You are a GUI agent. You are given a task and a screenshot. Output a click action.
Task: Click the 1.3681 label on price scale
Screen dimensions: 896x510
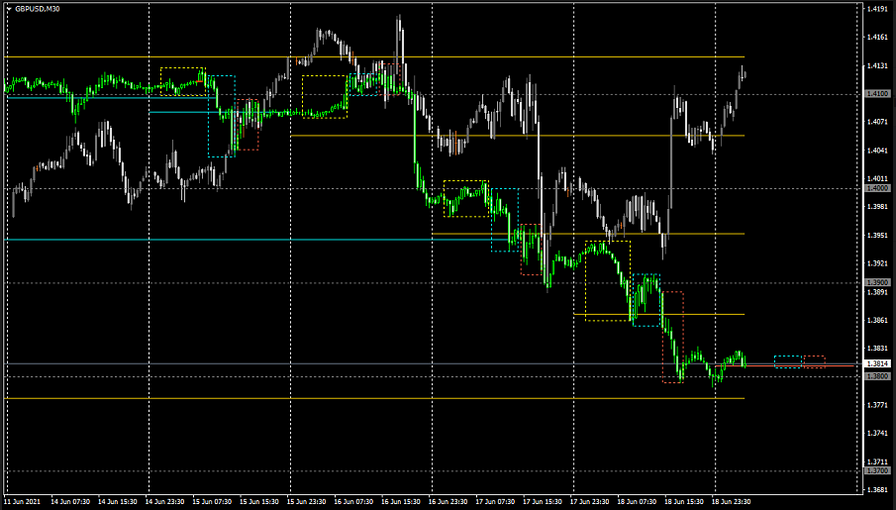point(878,490)
